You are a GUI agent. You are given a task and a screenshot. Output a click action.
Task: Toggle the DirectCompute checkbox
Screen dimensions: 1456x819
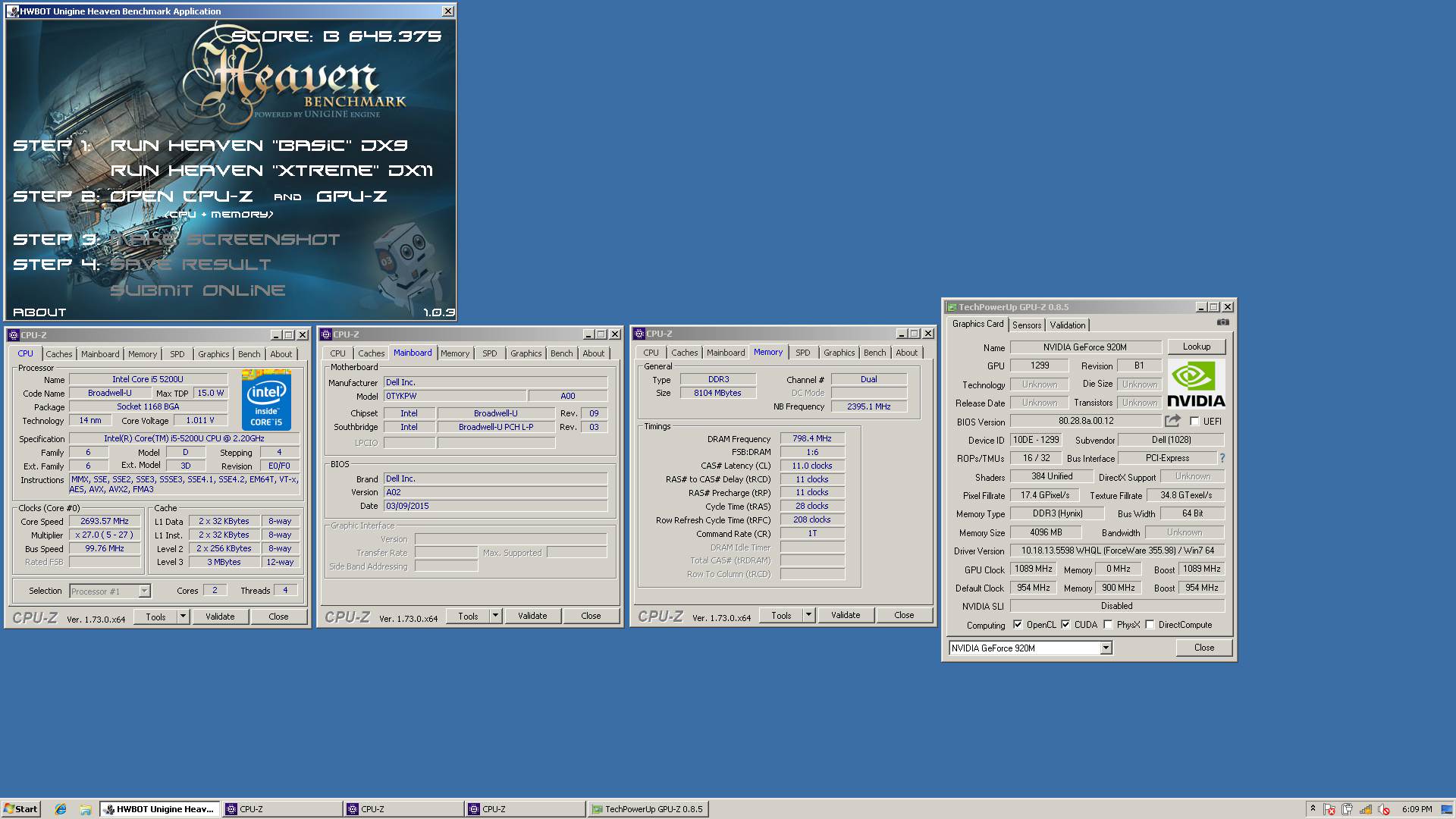tap(1150, 625)
